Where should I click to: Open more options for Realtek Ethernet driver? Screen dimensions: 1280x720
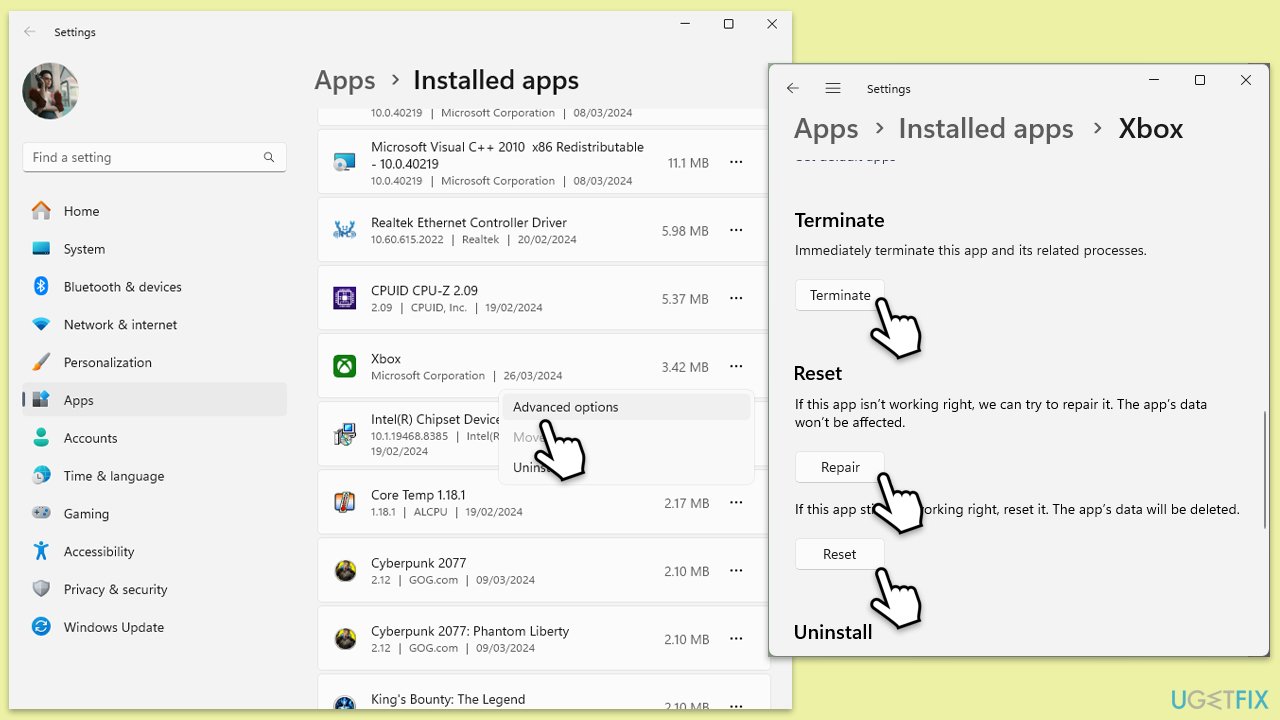pos(736,231)
